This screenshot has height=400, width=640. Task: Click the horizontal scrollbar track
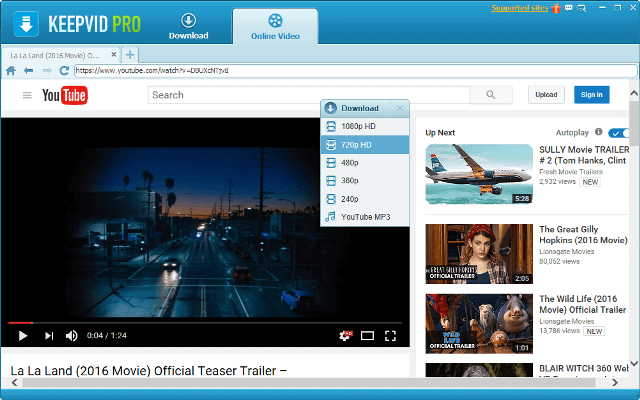point(309,382)
